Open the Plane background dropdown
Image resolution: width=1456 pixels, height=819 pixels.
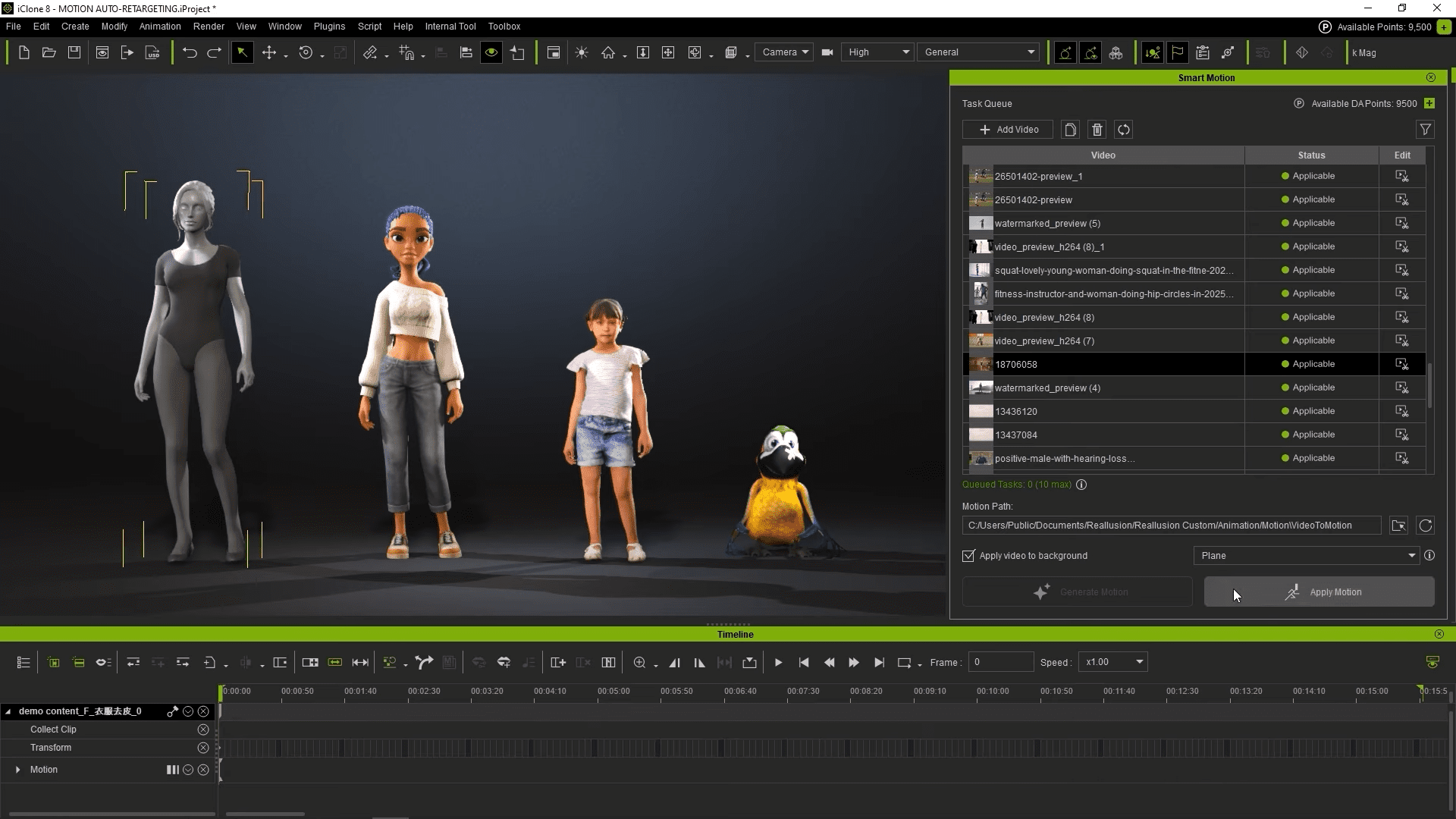tap(1306, 555)
